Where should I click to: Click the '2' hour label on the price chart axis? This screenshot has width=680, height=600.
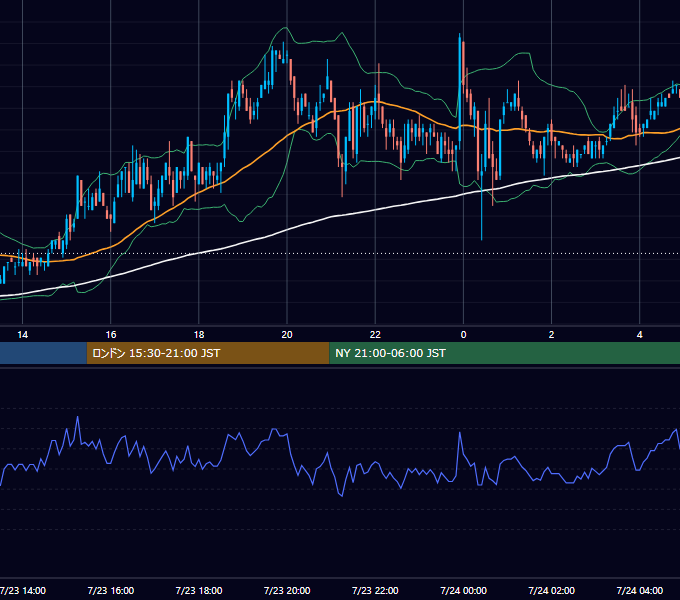point(551,335)
